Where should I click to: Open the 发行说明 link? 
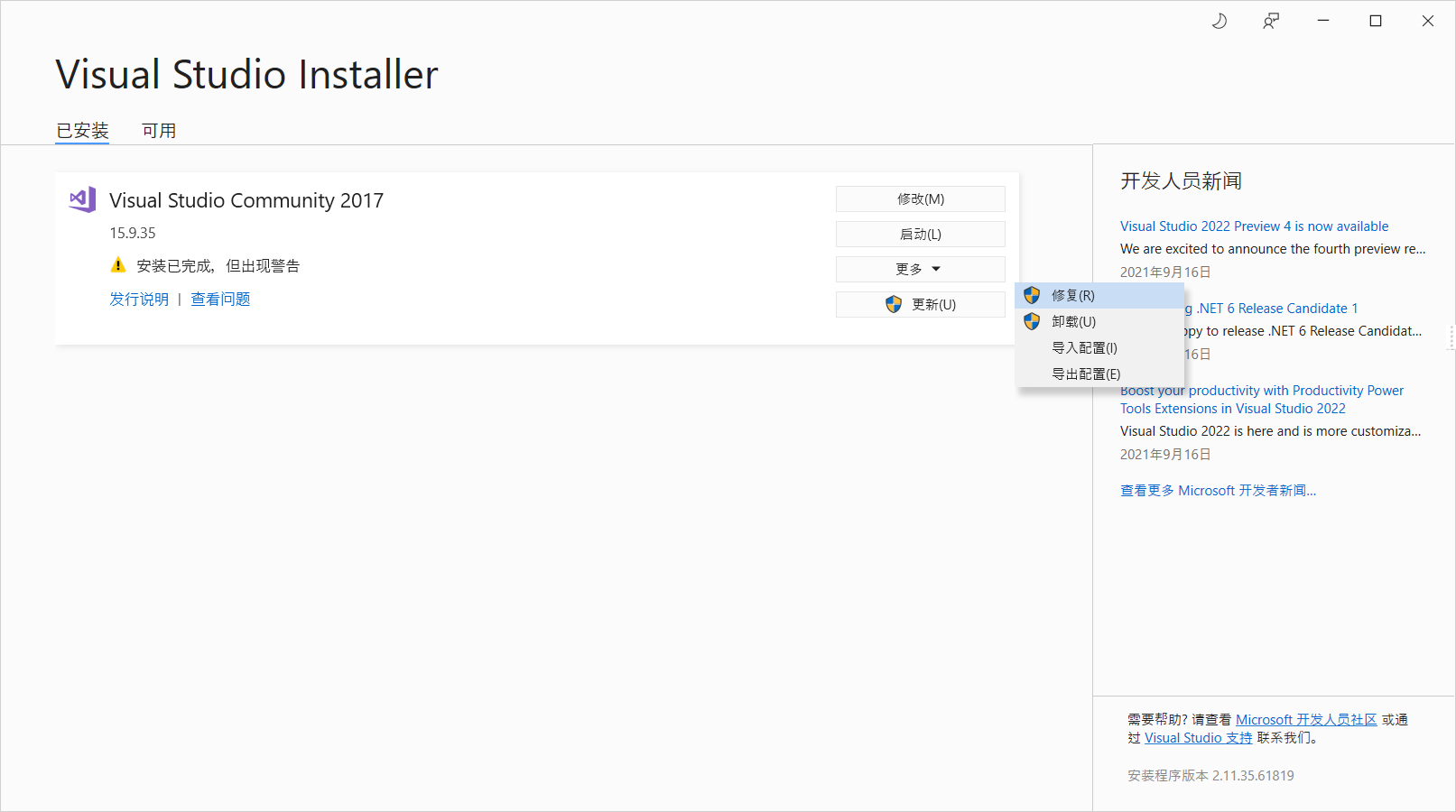point(139,300)
